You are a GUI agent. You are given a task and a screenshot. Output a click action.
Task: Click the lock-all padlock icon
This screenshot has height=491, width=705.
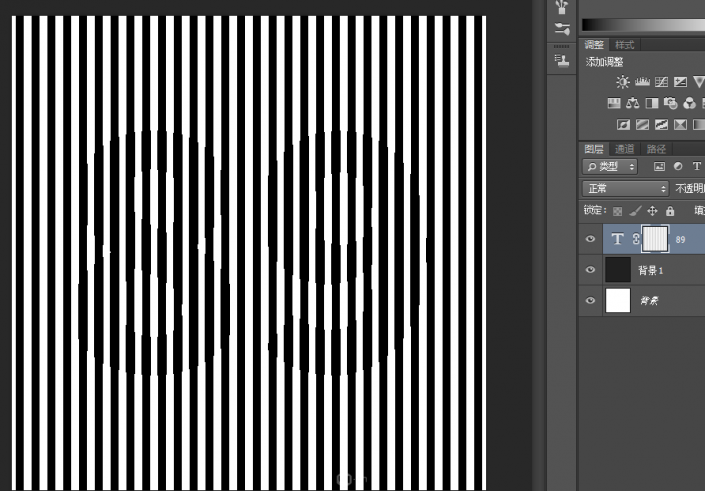point(670,211)
